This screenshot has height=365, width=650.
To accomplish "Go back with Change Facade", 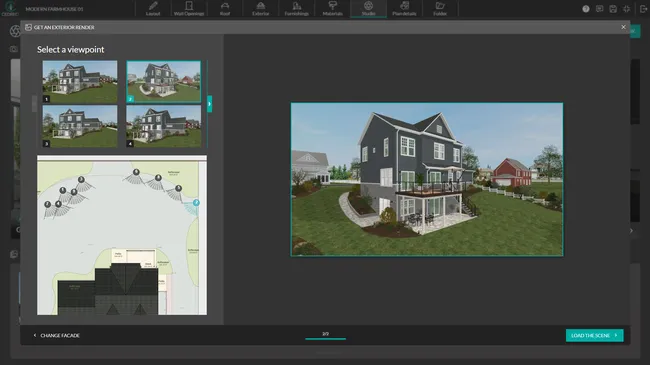I will click(56, 335).
